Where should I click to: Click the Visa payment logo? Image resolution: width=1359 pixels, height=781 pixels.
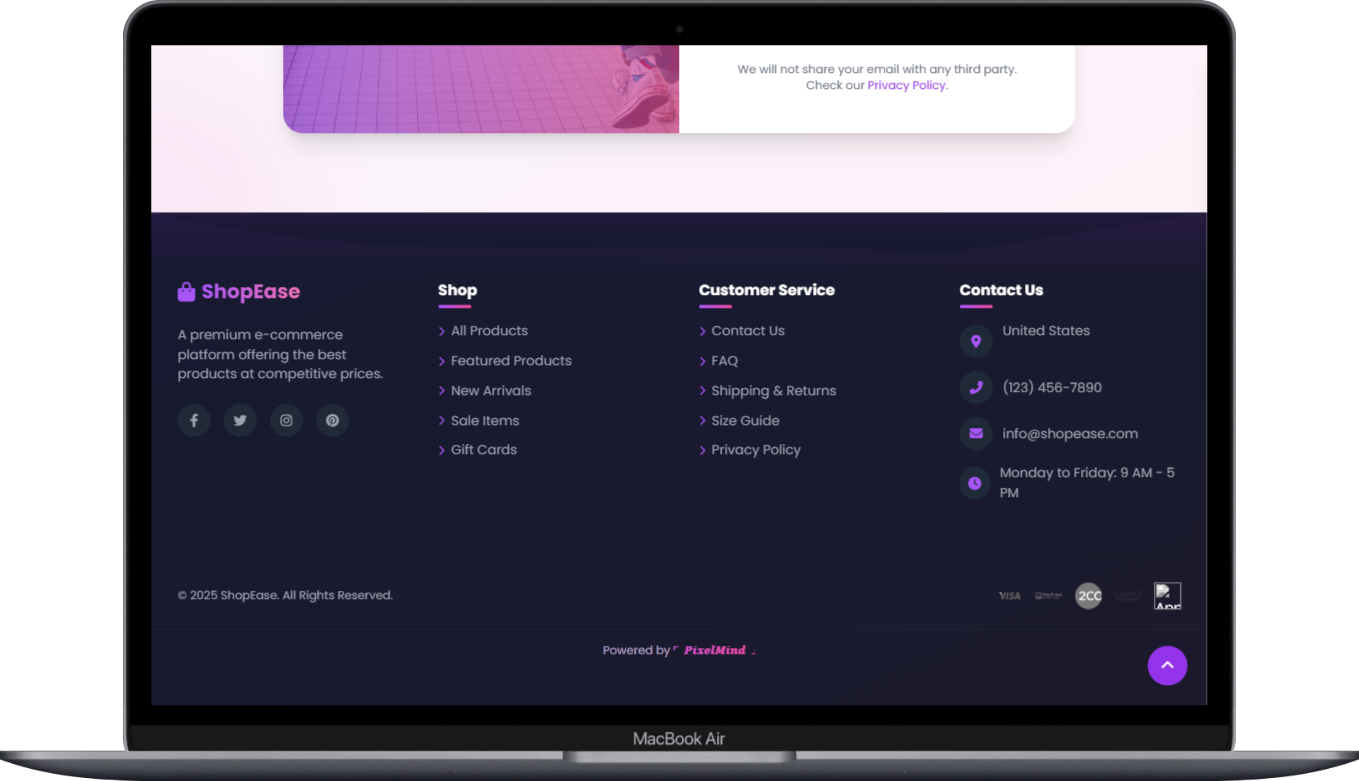tap(1009, 596)
